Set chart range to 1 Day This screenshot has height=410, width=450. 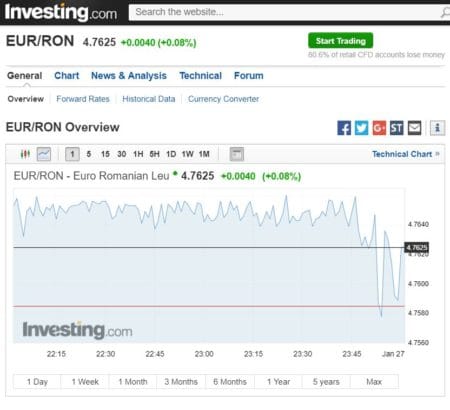[37, 382]
